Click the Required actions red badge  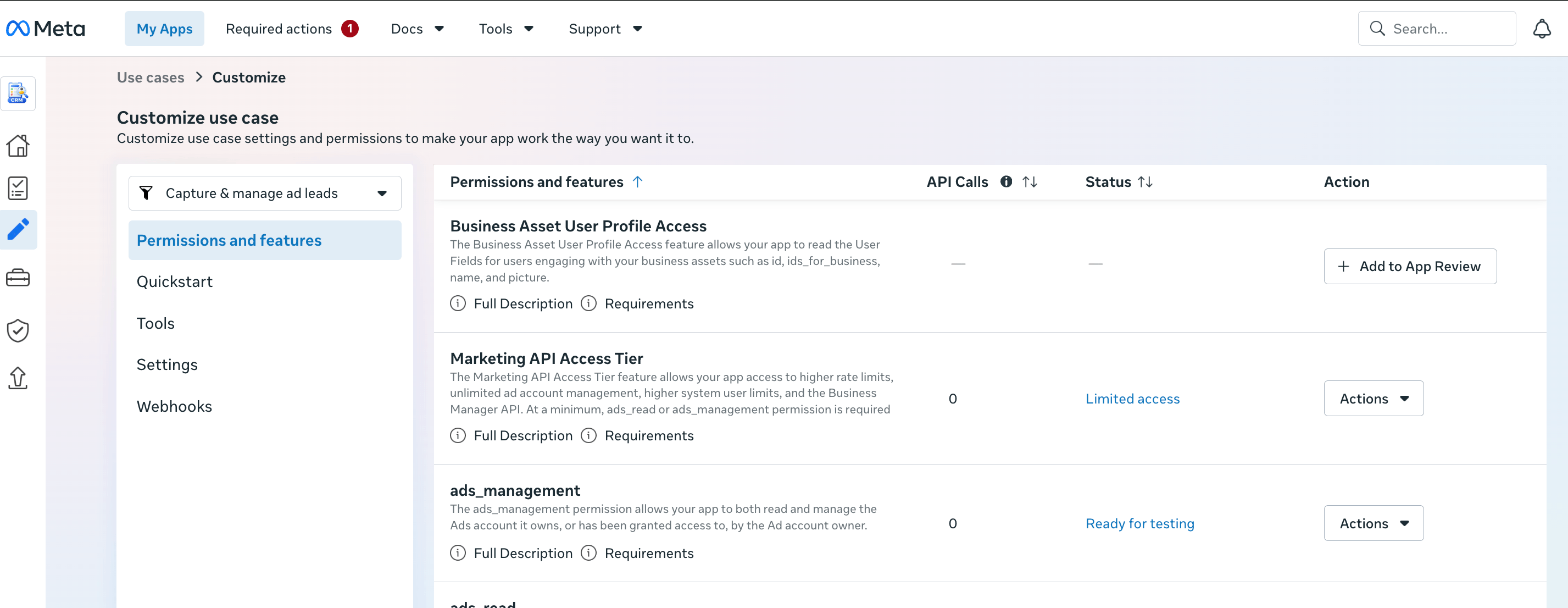click(x=350, y=29)
